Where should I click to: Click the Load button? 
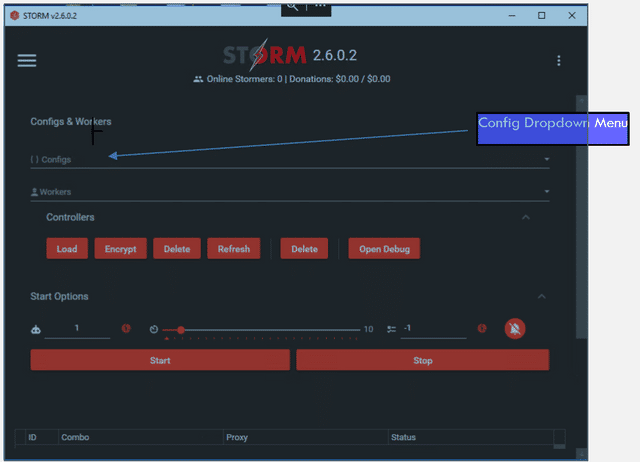pos(67,249)
